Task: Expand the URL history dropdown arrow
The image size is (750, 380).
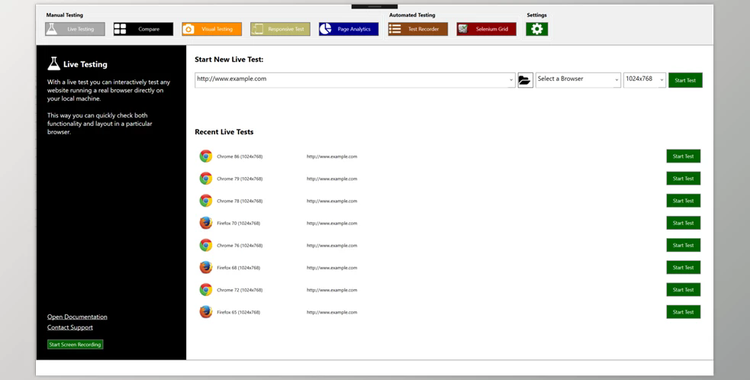Action: 511,80
